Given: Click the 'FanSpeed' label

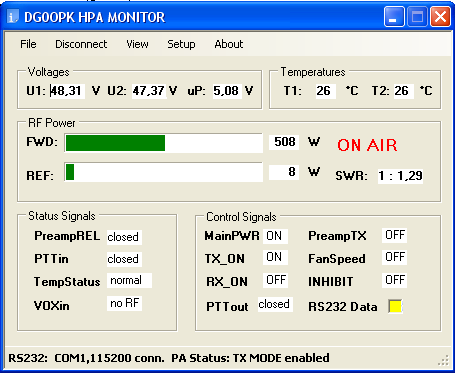Looking at the screenshot, I should (337, 259).
